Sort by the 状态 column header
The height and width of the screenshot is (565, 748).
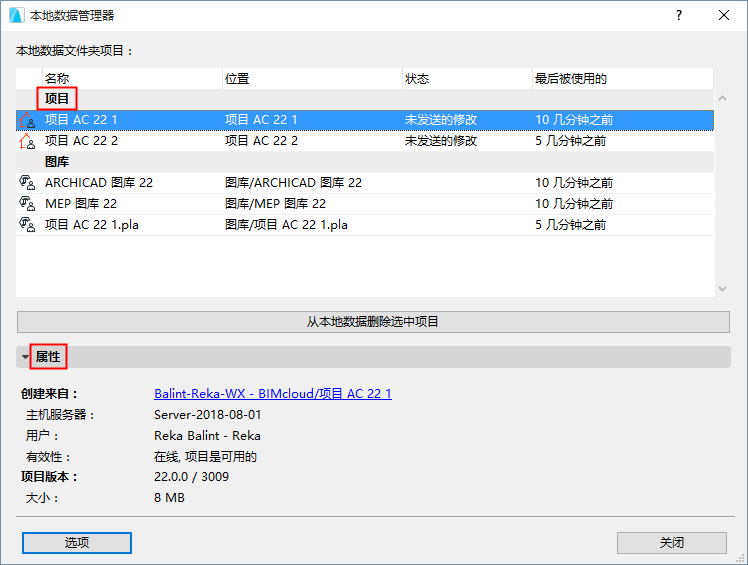[x=468, y=78]
